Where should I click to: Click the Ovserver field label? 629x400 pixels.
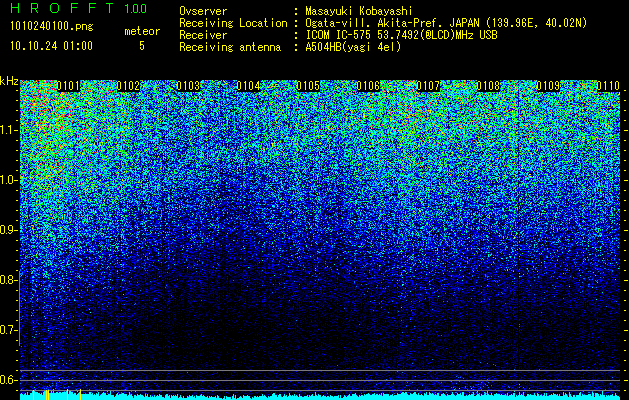pos(203,11)
